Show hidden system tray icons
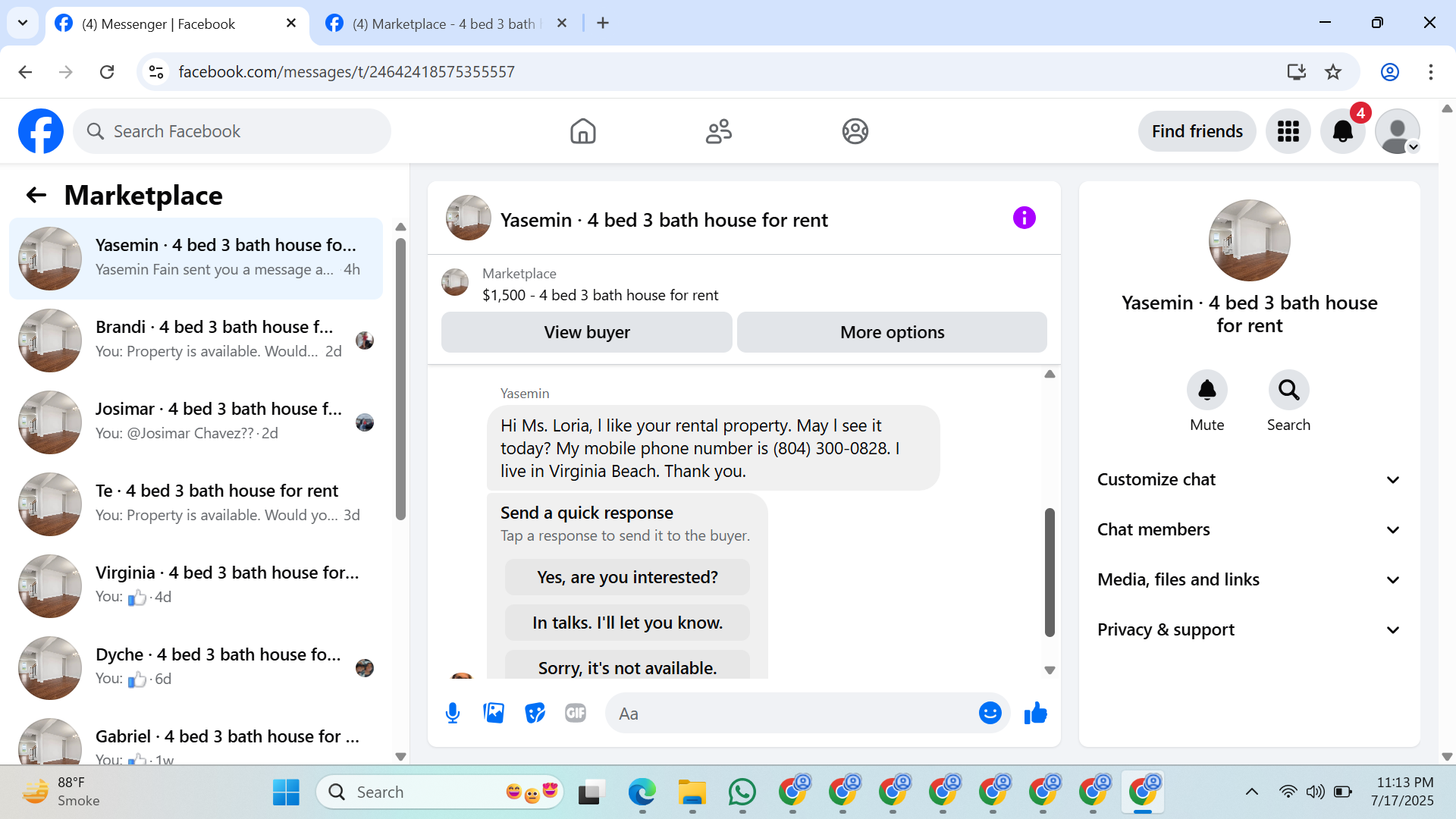This screenshot has width=1456, height=819. [1251, 792]
